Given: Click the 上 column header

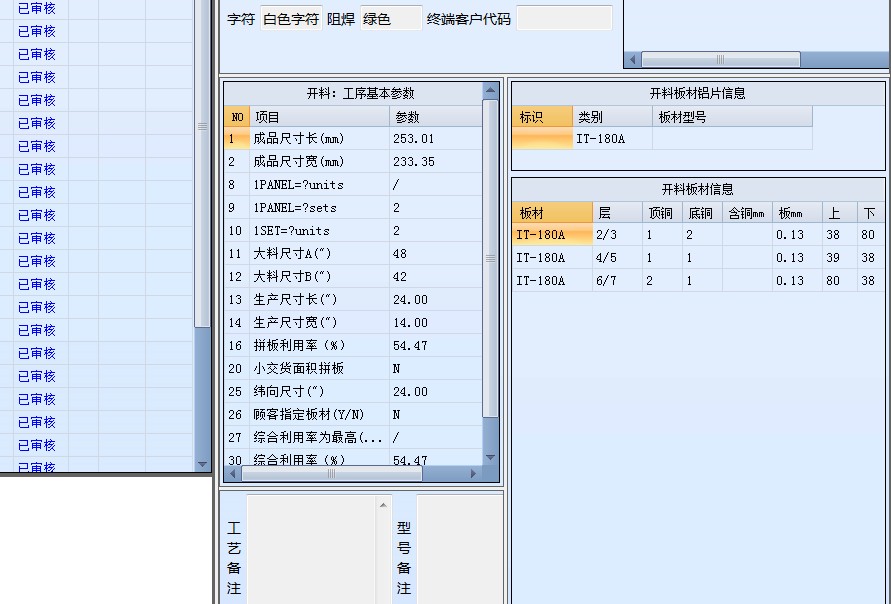Looking at the screenshot, I should coord(840,213).
